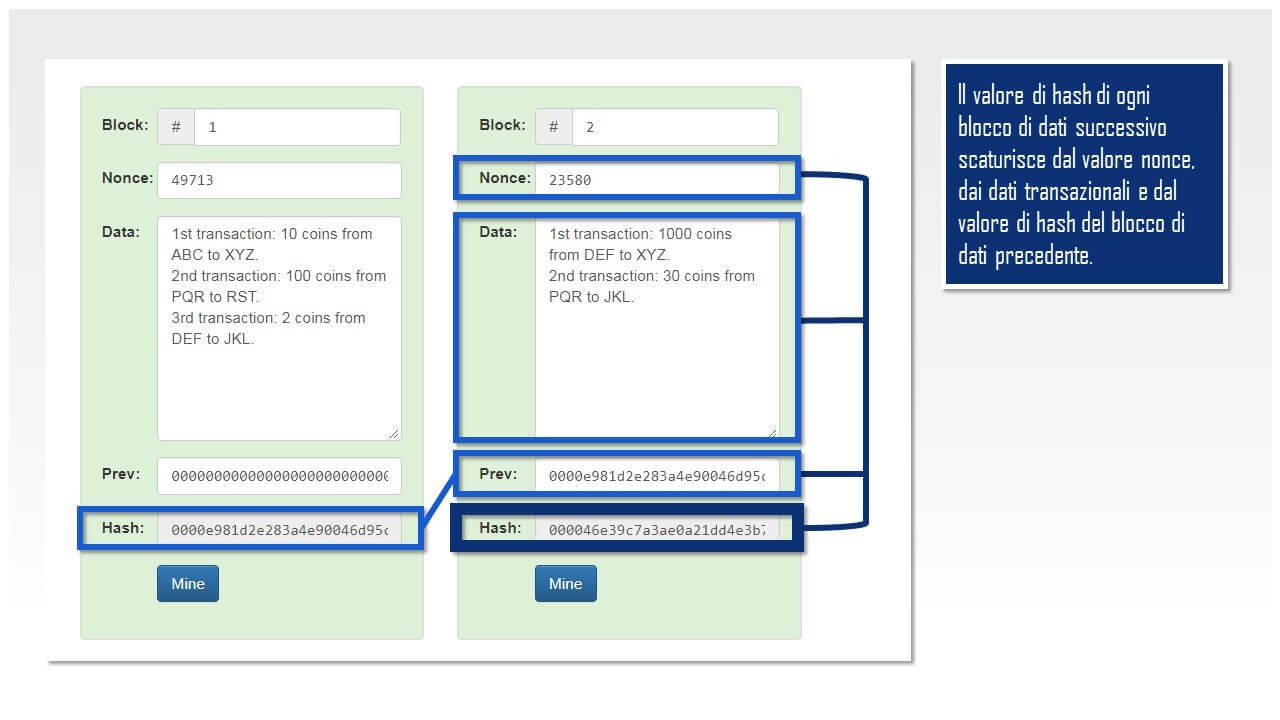Click the Mine button in Block 1
The image size is (1280, 720).
coord(187,584)
